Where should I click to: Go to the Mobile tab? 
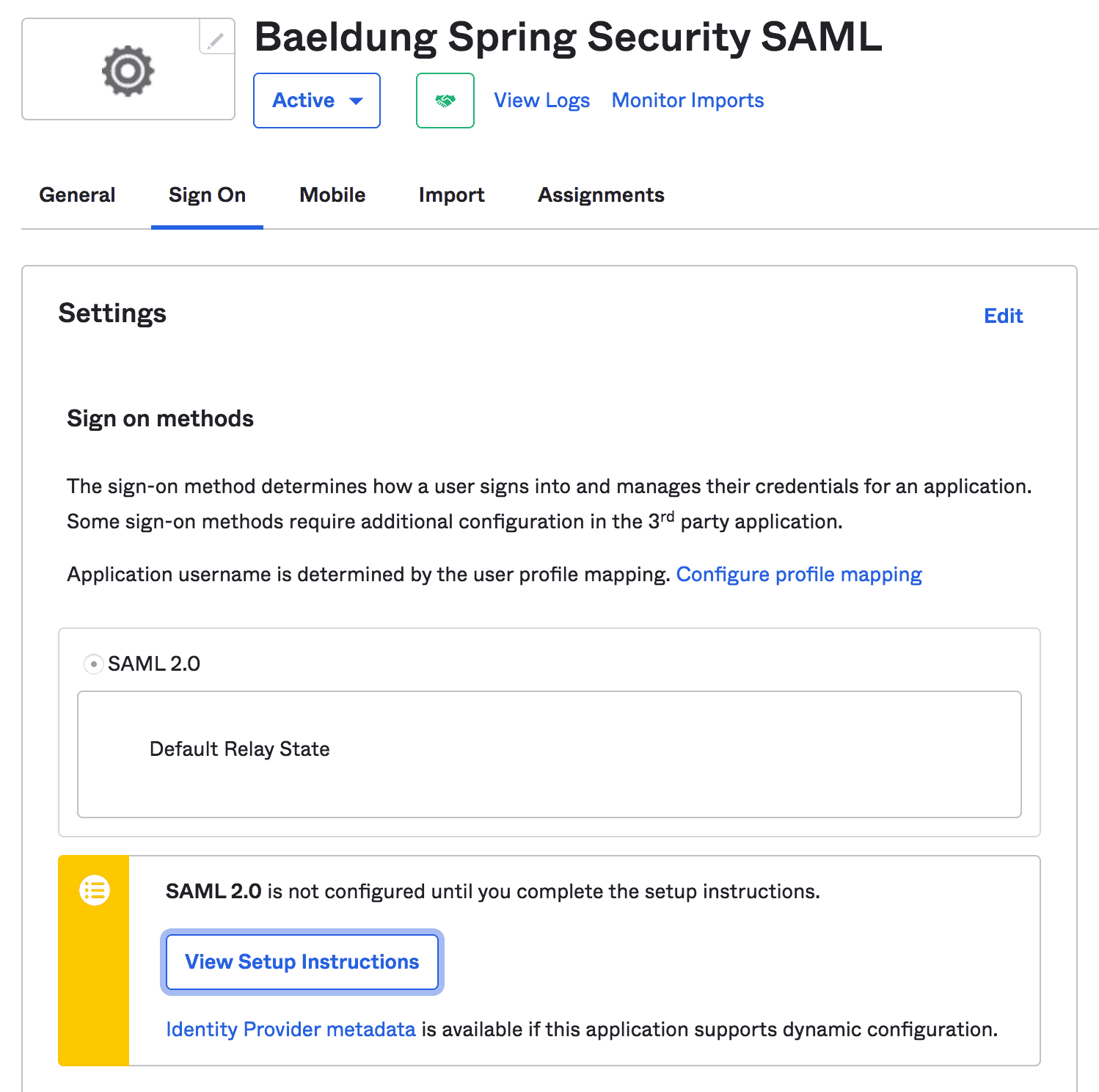pyautogui.click(x=332, y=195)
